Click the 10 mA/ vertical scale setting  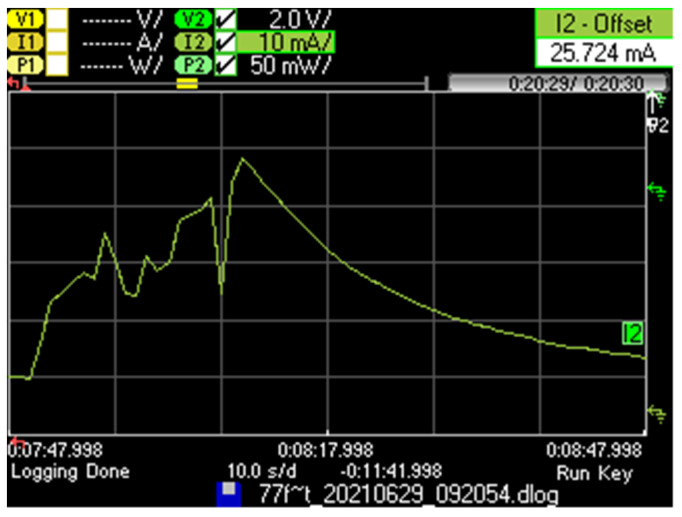tap(288, 41)
